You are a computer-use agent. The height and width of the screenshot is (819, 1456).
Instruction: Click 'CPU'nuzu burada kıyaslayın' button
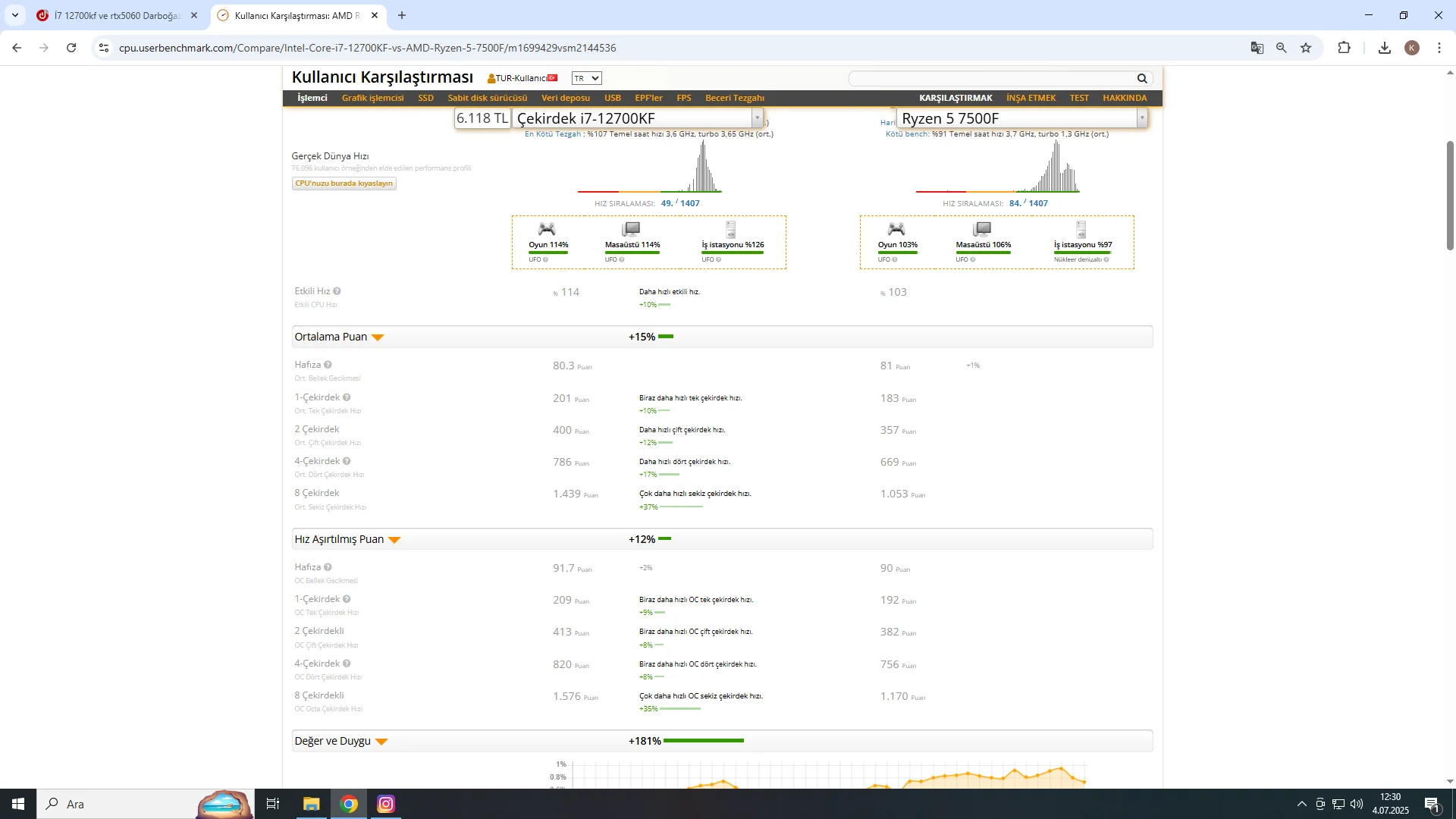coord(344,184)
